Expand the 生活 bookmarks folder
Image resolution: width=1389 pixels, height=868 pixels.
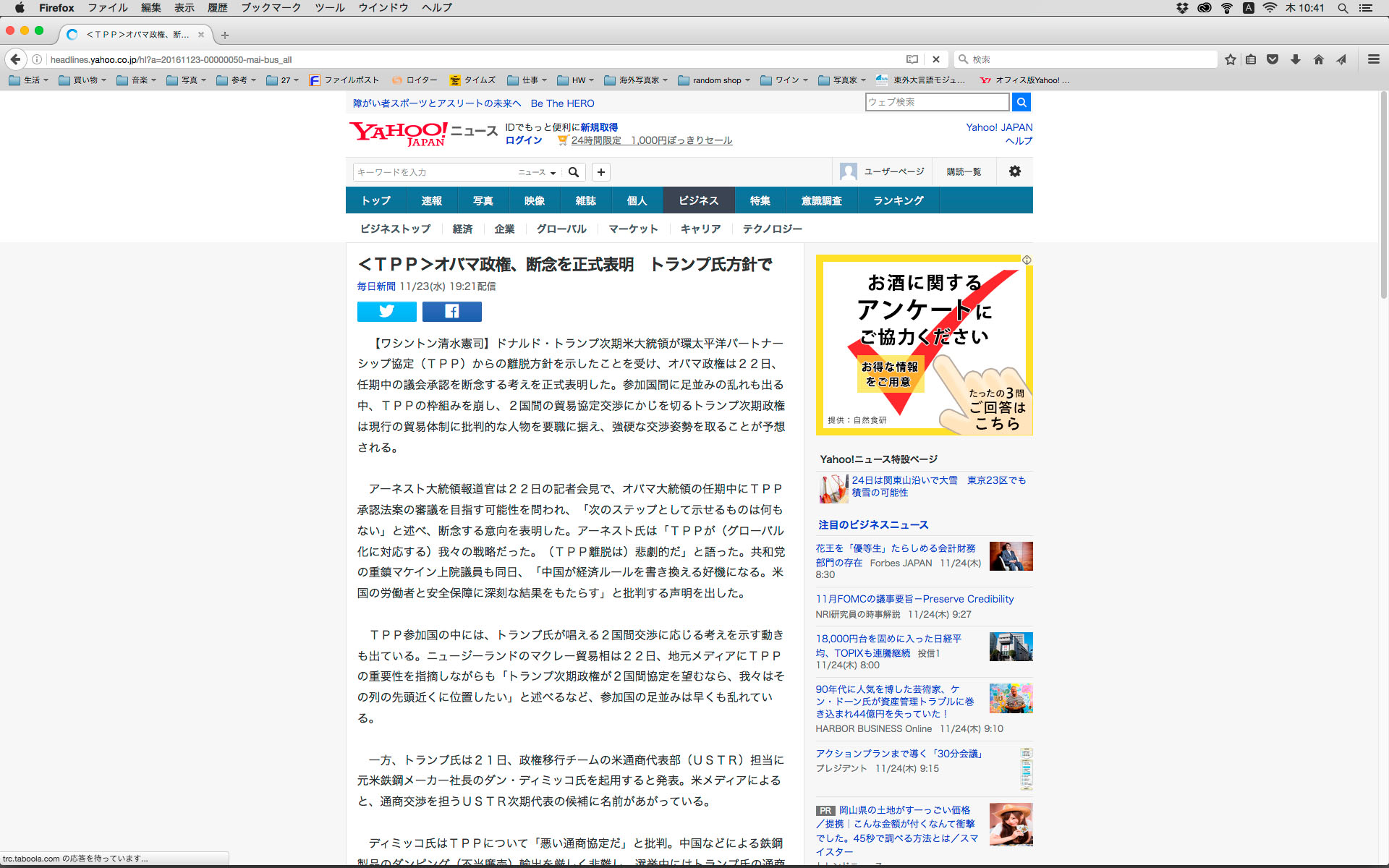click(x=29, y=80)
